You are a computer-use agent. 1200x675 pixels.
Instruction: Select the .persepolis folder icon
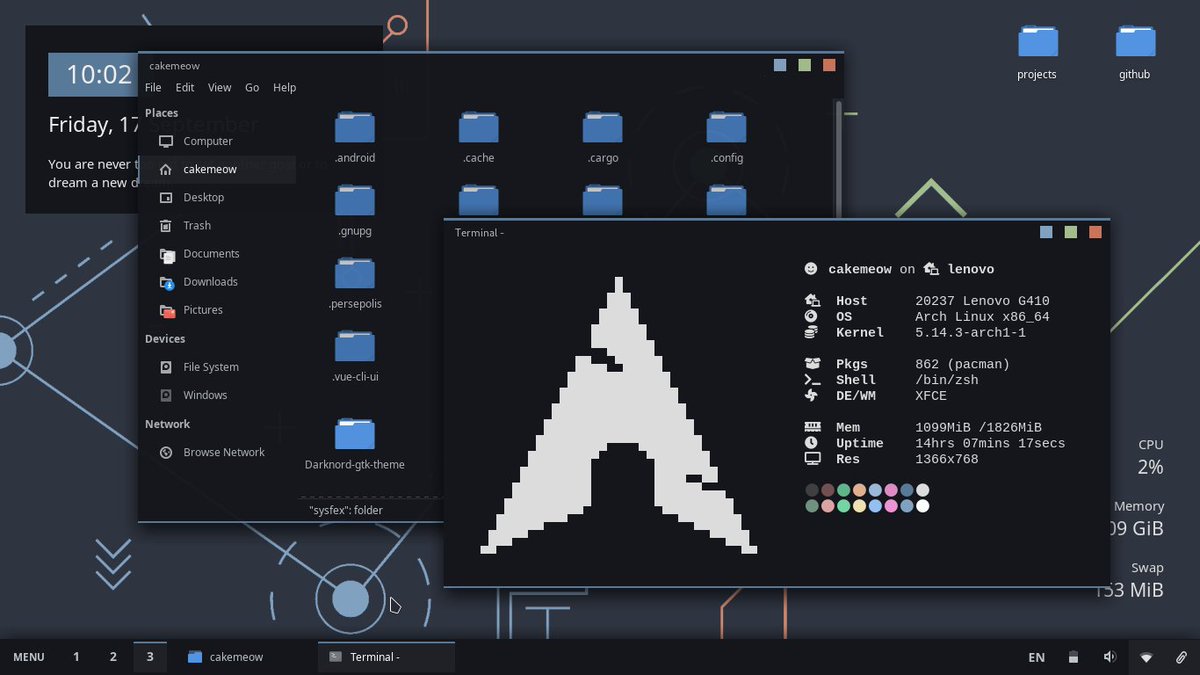coord(355,273)
